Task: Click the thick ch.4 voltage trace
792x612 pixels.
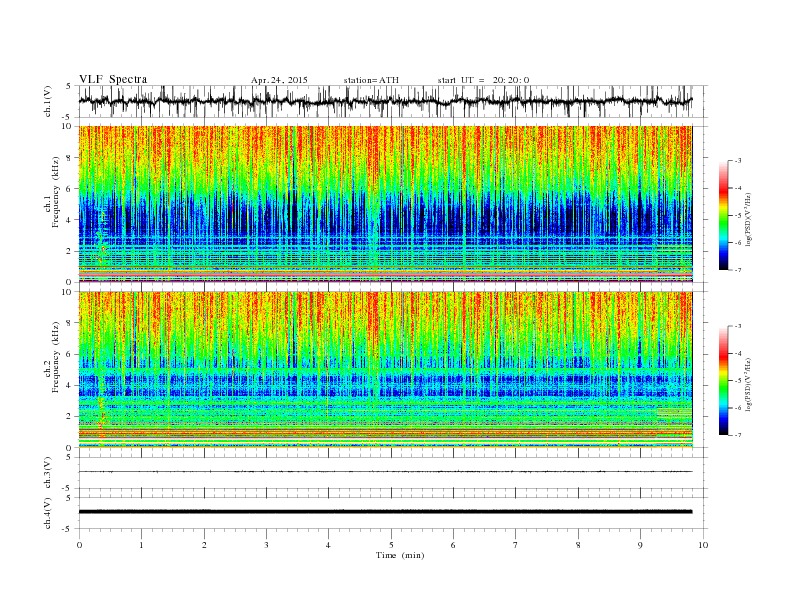Action: coord(385,512)
